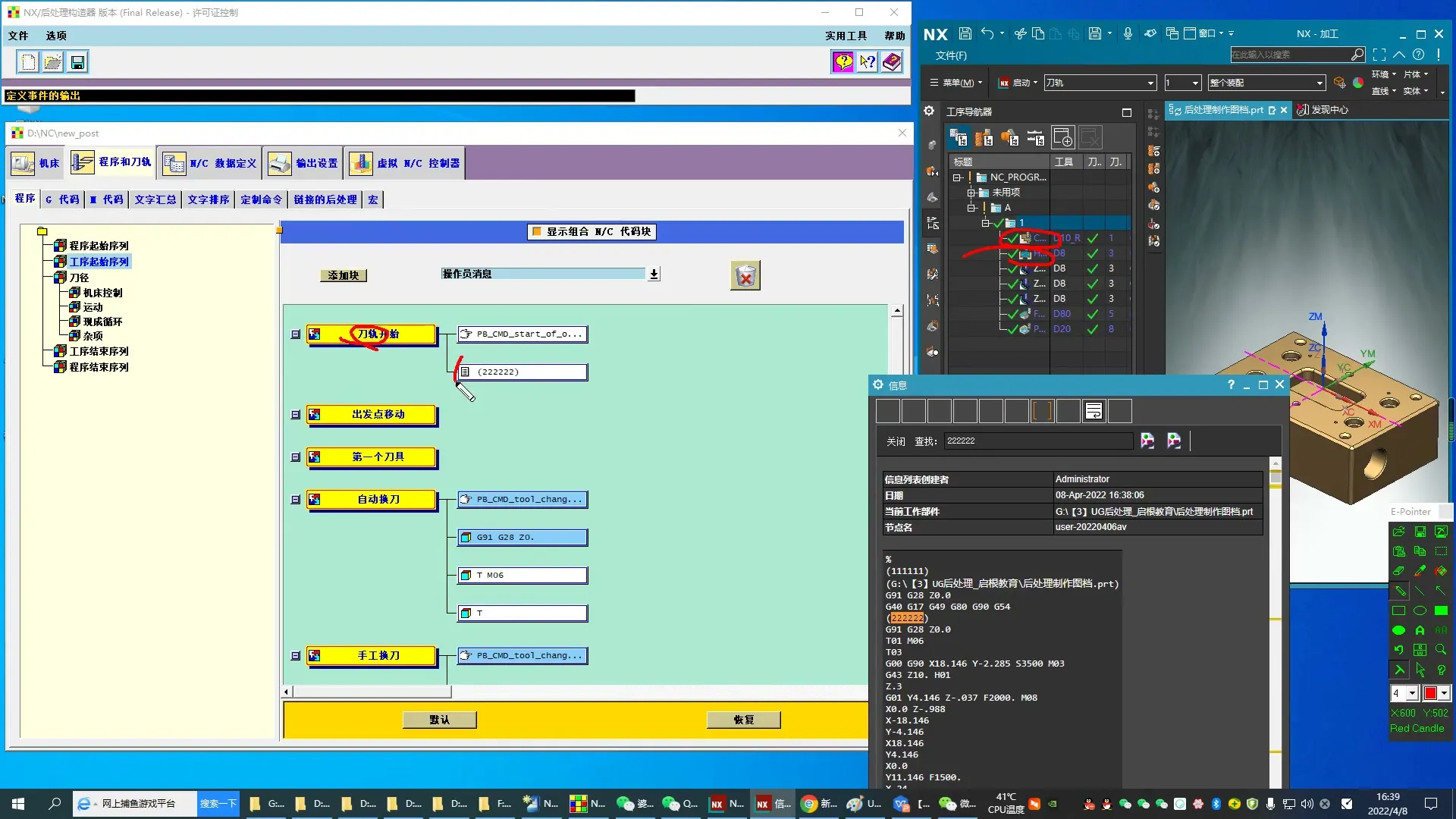Open the user manual book icon
The height and width of the screenshot is (819, 1456).
(x=892, y=62)
